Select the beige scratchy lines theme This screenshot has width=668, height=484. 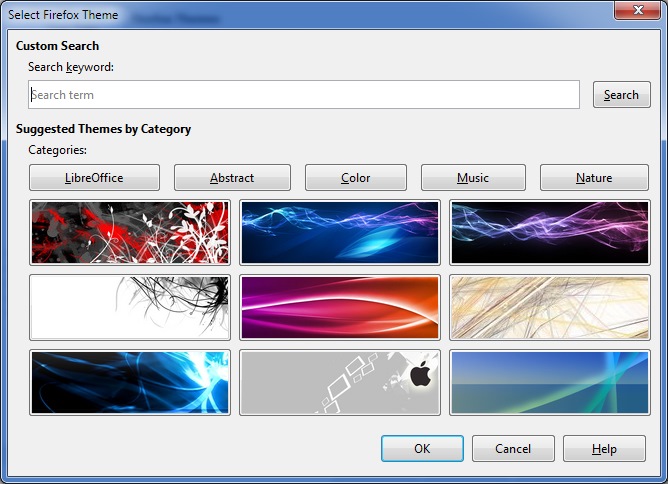click(550, 308)
